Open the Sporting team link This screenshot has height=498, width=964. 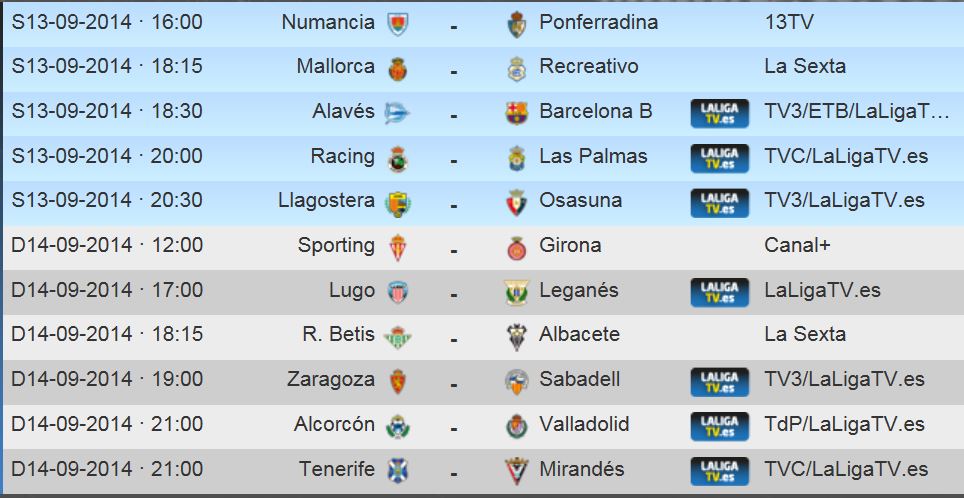(336, 245)
